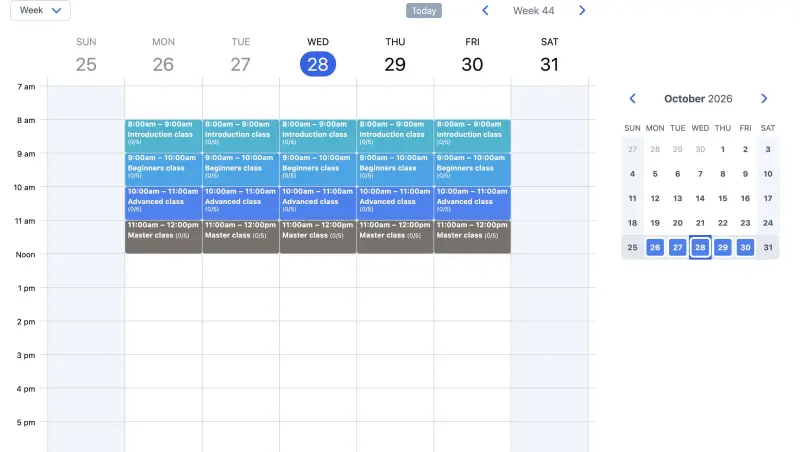
Task: Open Monday 8:00am Introduction class
Action: [x=163, y=136]
